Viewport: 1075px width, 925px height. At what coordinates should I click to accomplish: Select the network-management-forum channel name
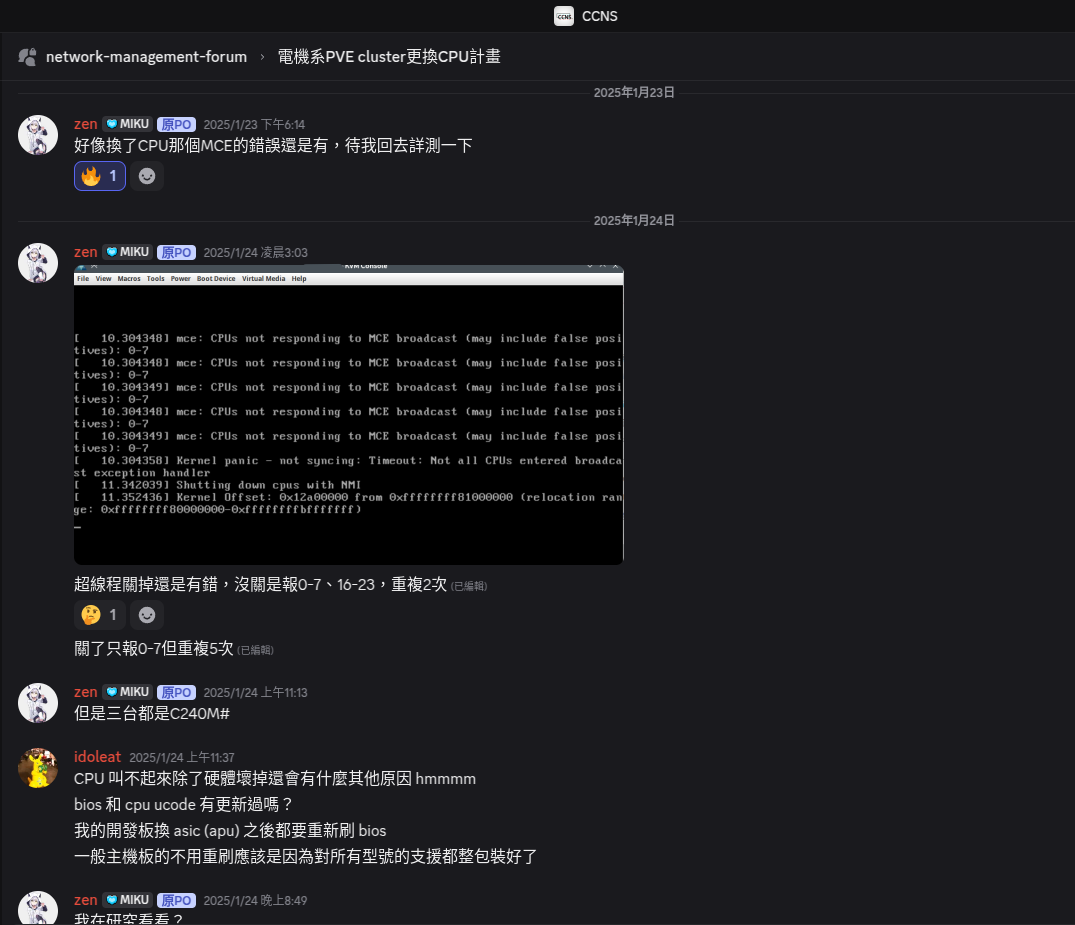146,56
